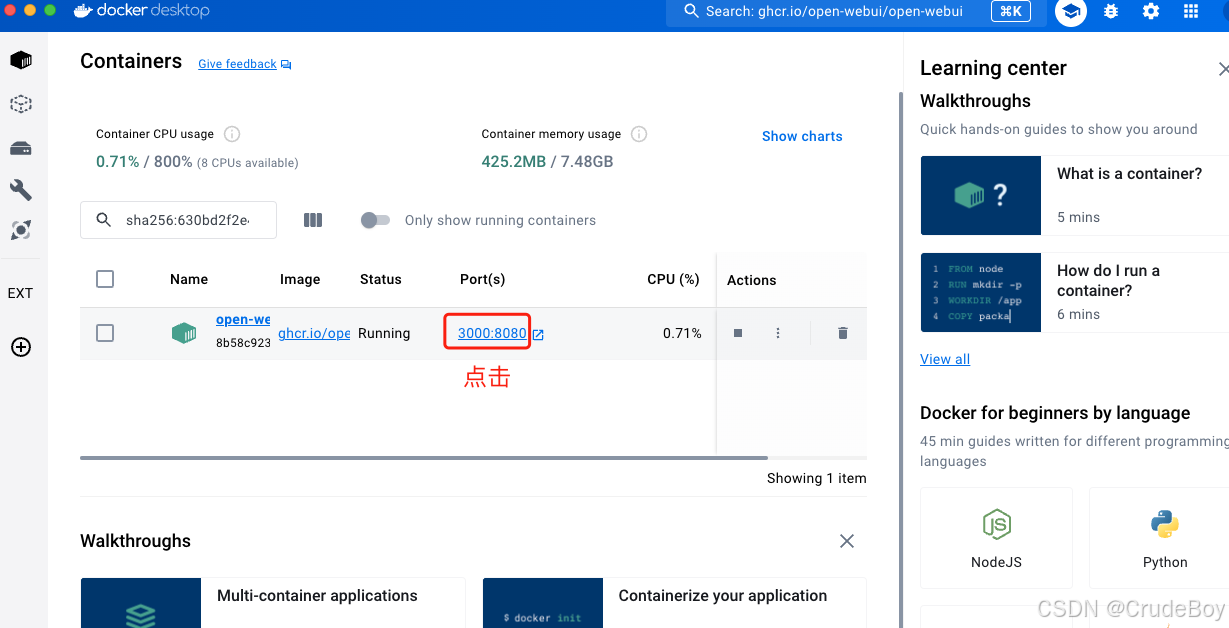Open Containerize your application walkthrough
Viewport: 1229px width, 628px height.
(x=675, y=602)
